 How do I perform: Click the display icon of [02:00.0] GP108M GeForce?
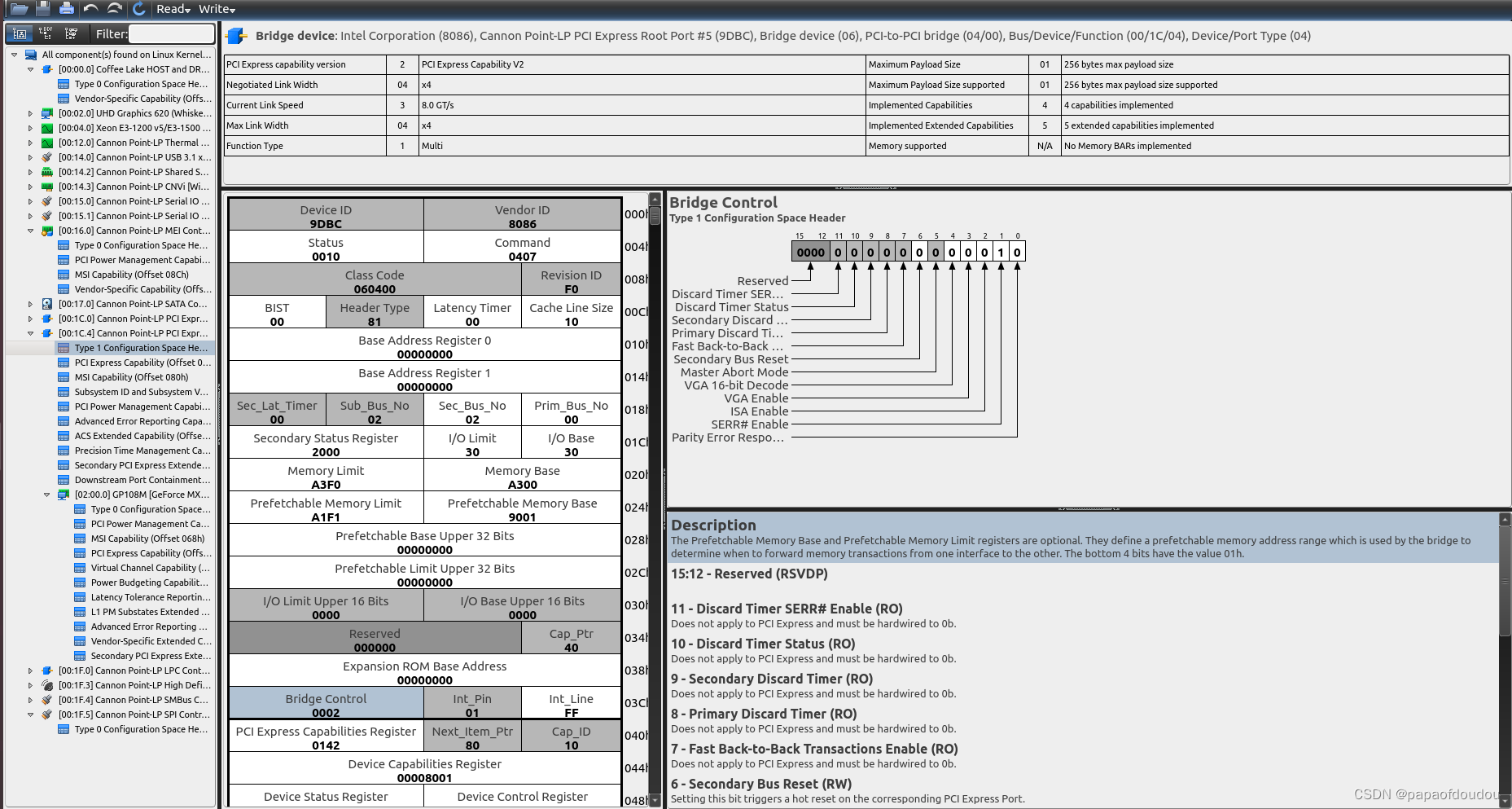pos(64,495)
